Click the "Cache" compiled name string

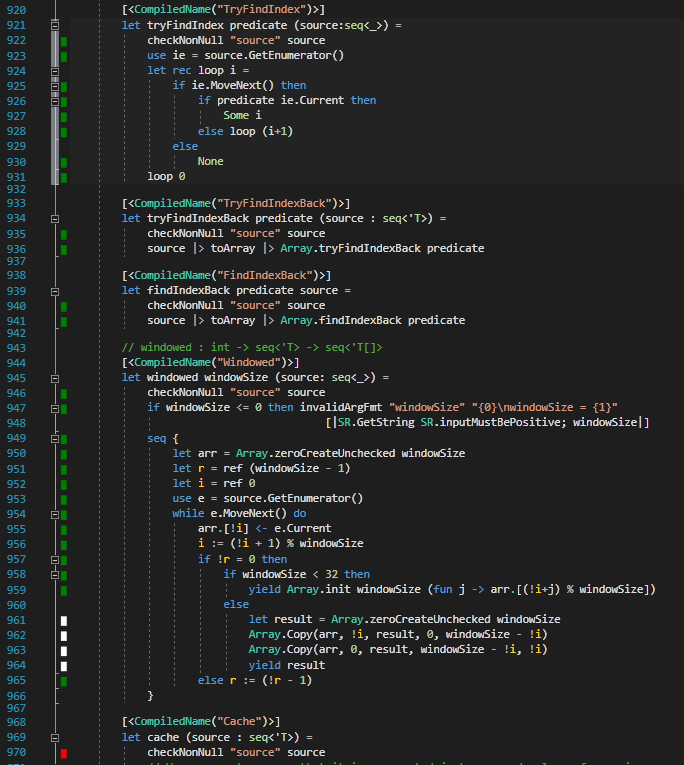tap(240, 721)
